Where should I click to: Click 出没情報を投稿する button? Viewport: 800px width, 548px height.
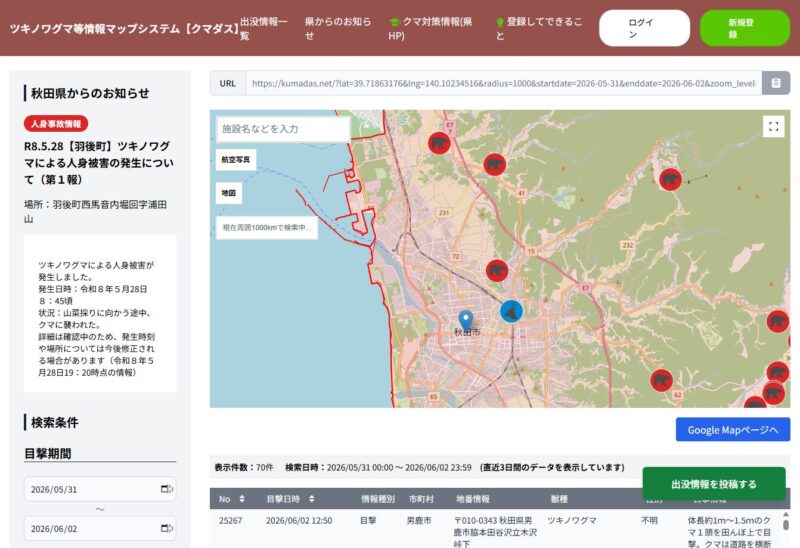714,484
